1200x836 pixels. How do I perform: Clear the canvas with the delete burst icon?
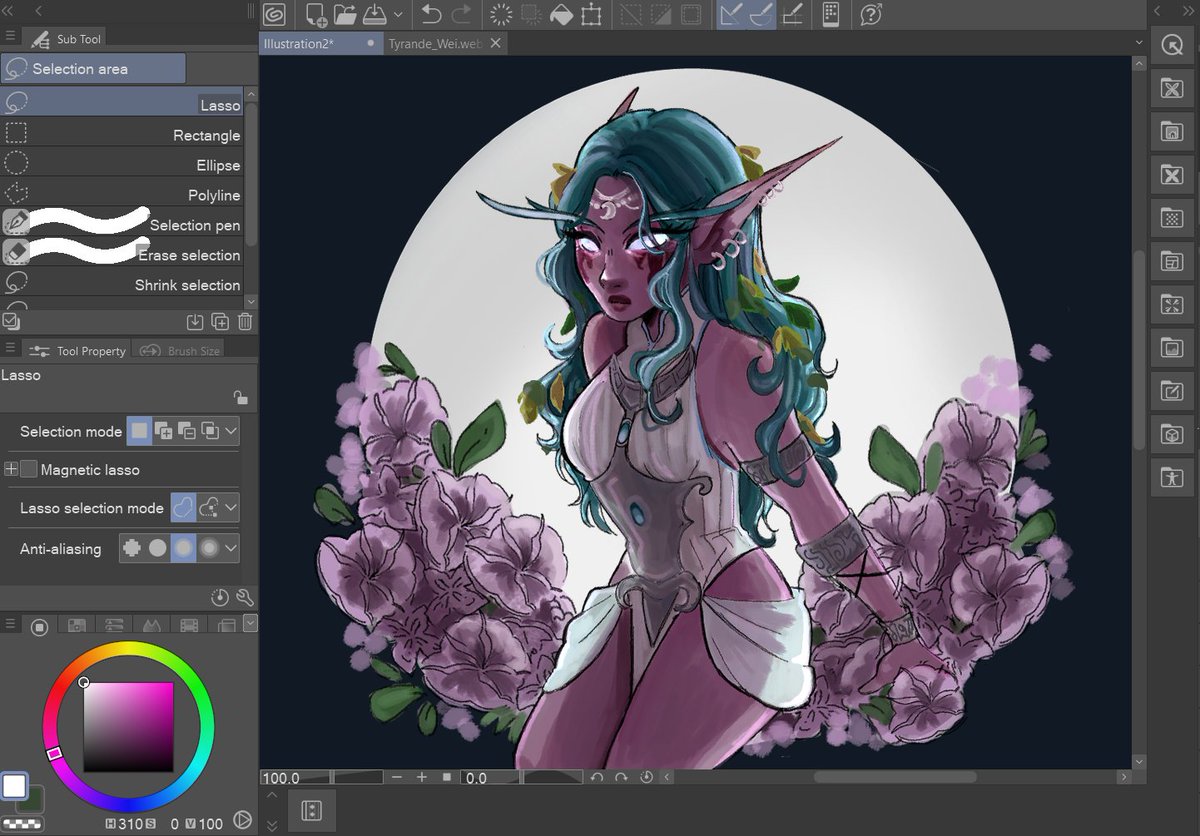click(x=502, y=15)
